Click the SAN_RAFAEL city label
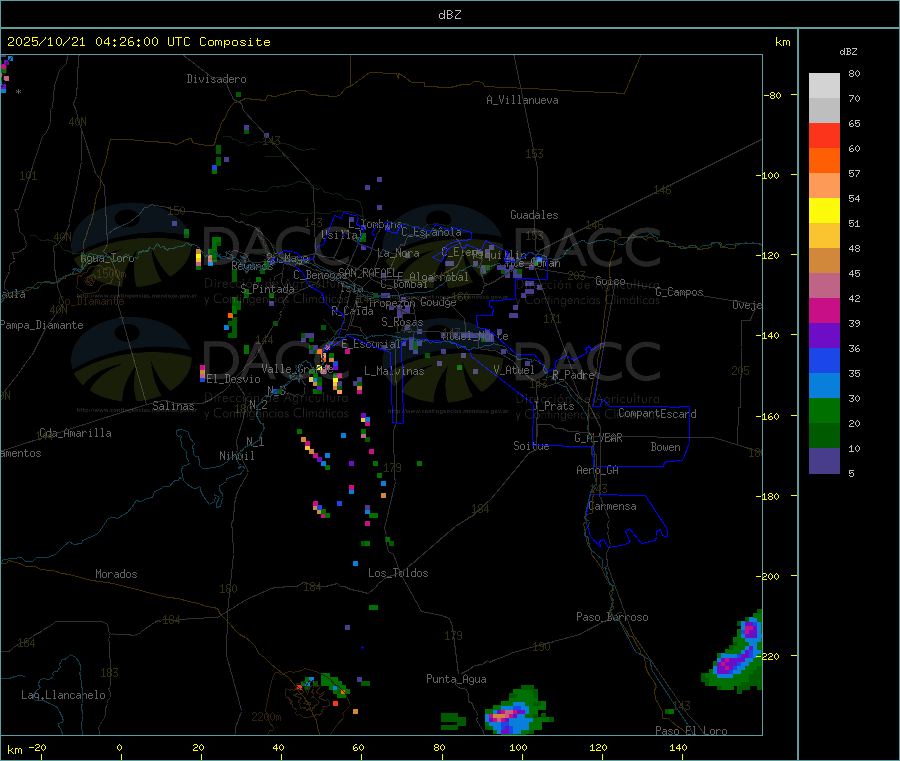 pos(367,272)
